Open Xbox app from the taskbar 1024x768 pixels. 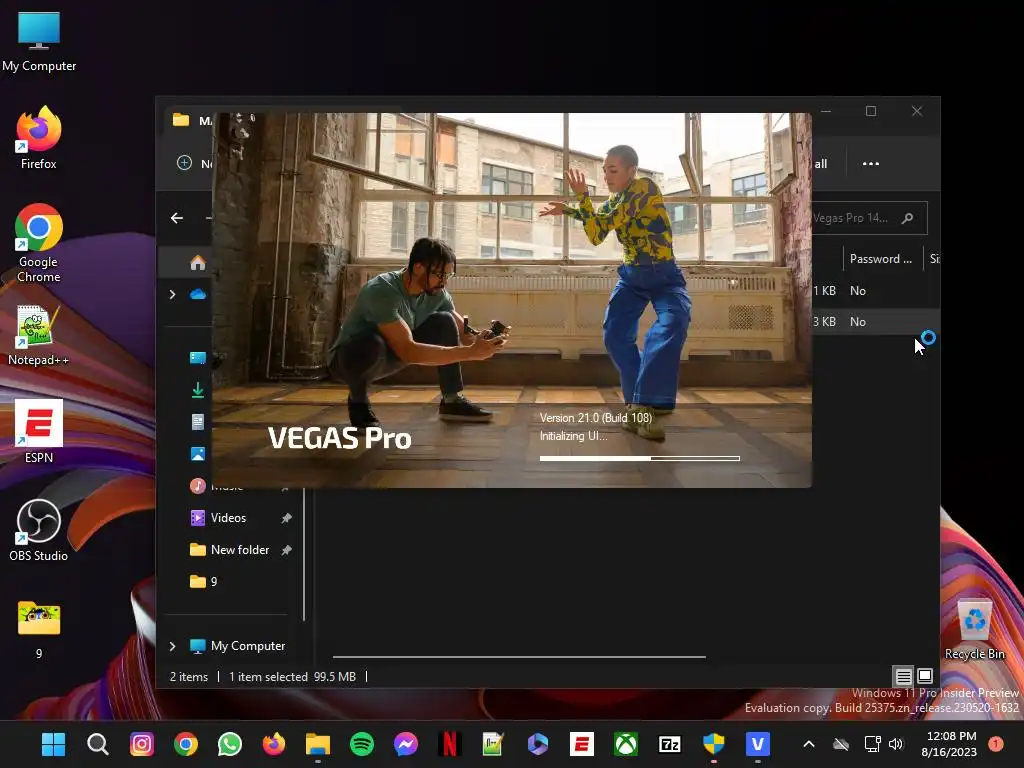(x=626, y=744)
